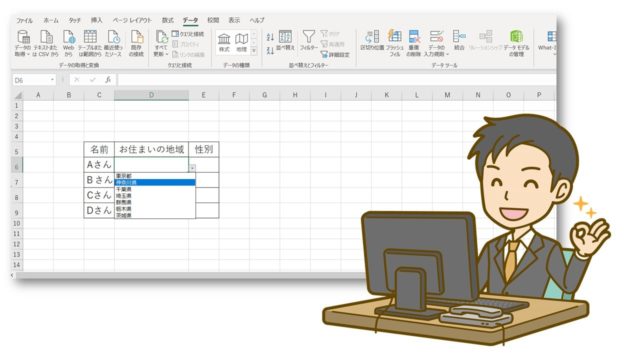Choose 千葉県 from dropdown list
Viewport: 640px width, 360px height.
155,189
